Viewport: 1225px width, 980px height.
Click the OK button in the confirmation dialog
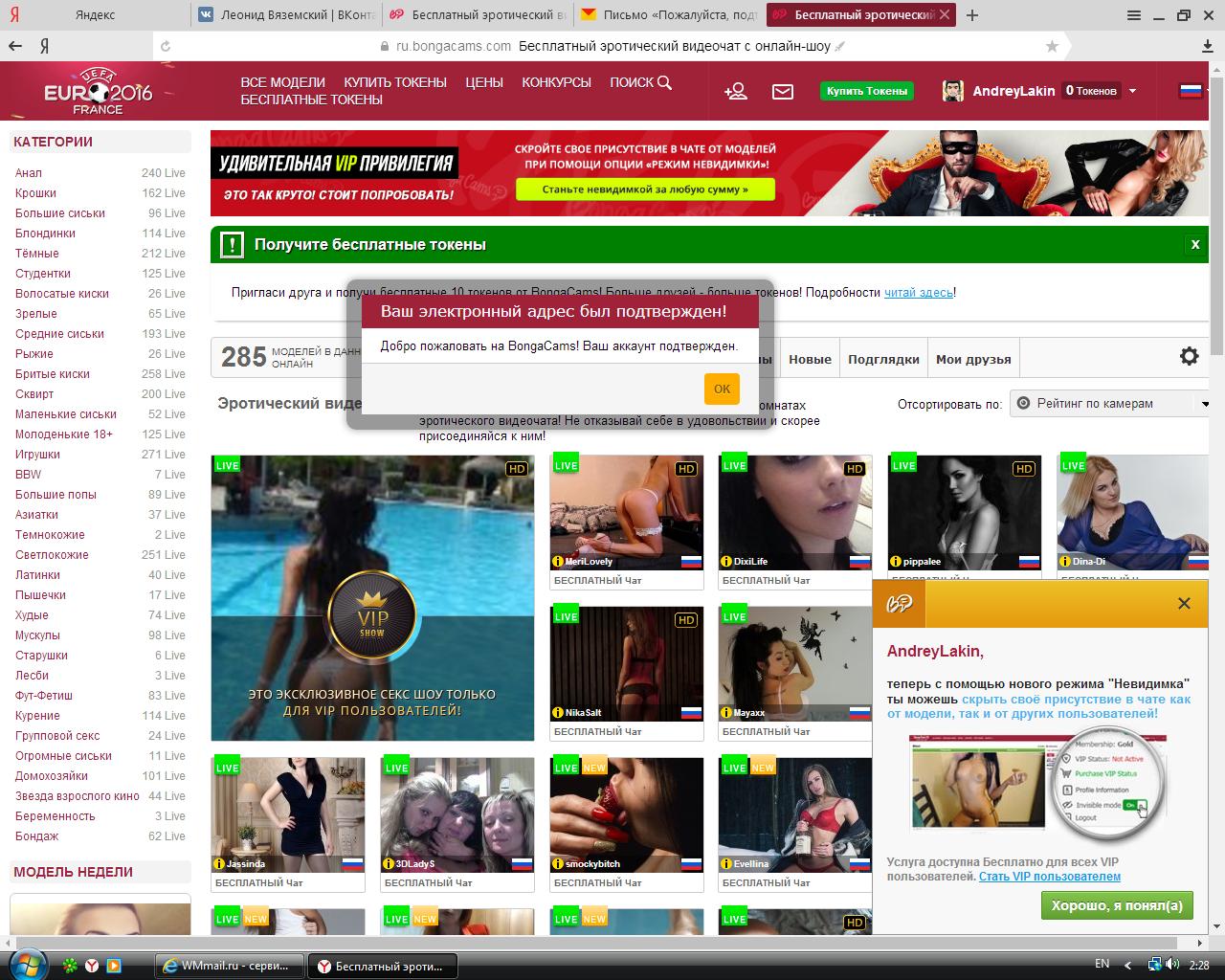pyautogui.click(x=722, y=389)
